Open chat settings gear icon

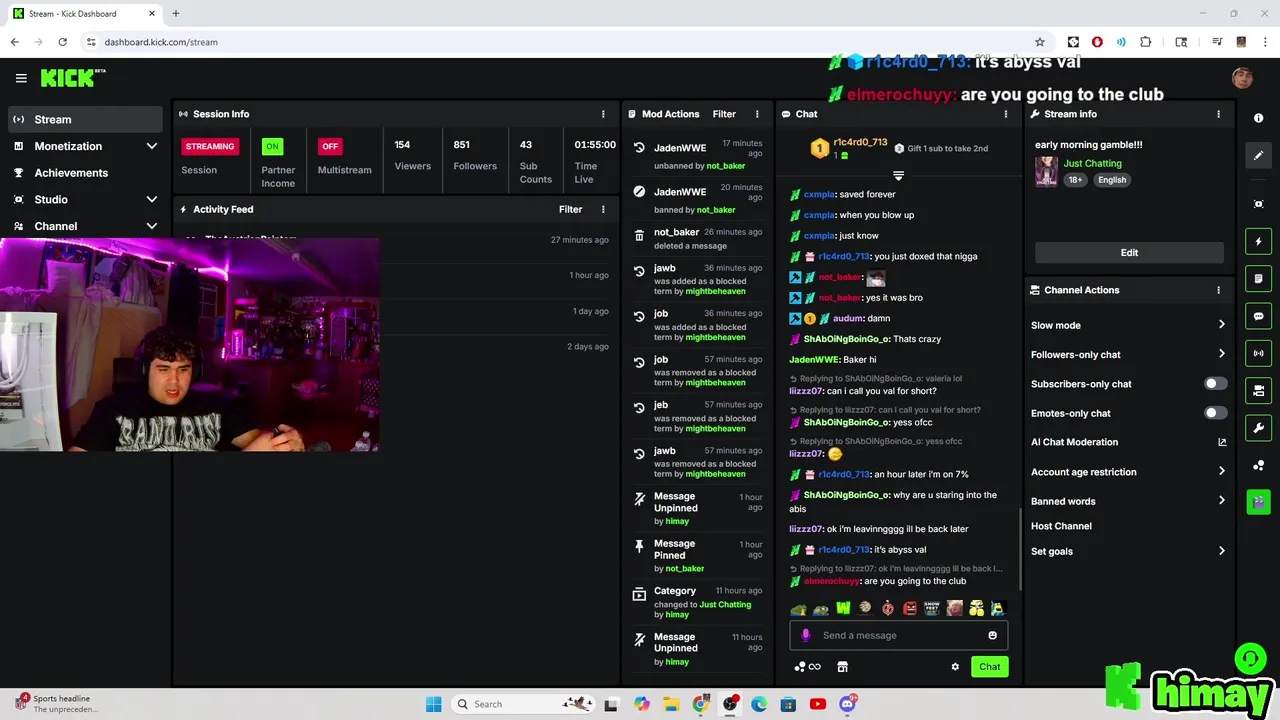(x=955, y=667)
